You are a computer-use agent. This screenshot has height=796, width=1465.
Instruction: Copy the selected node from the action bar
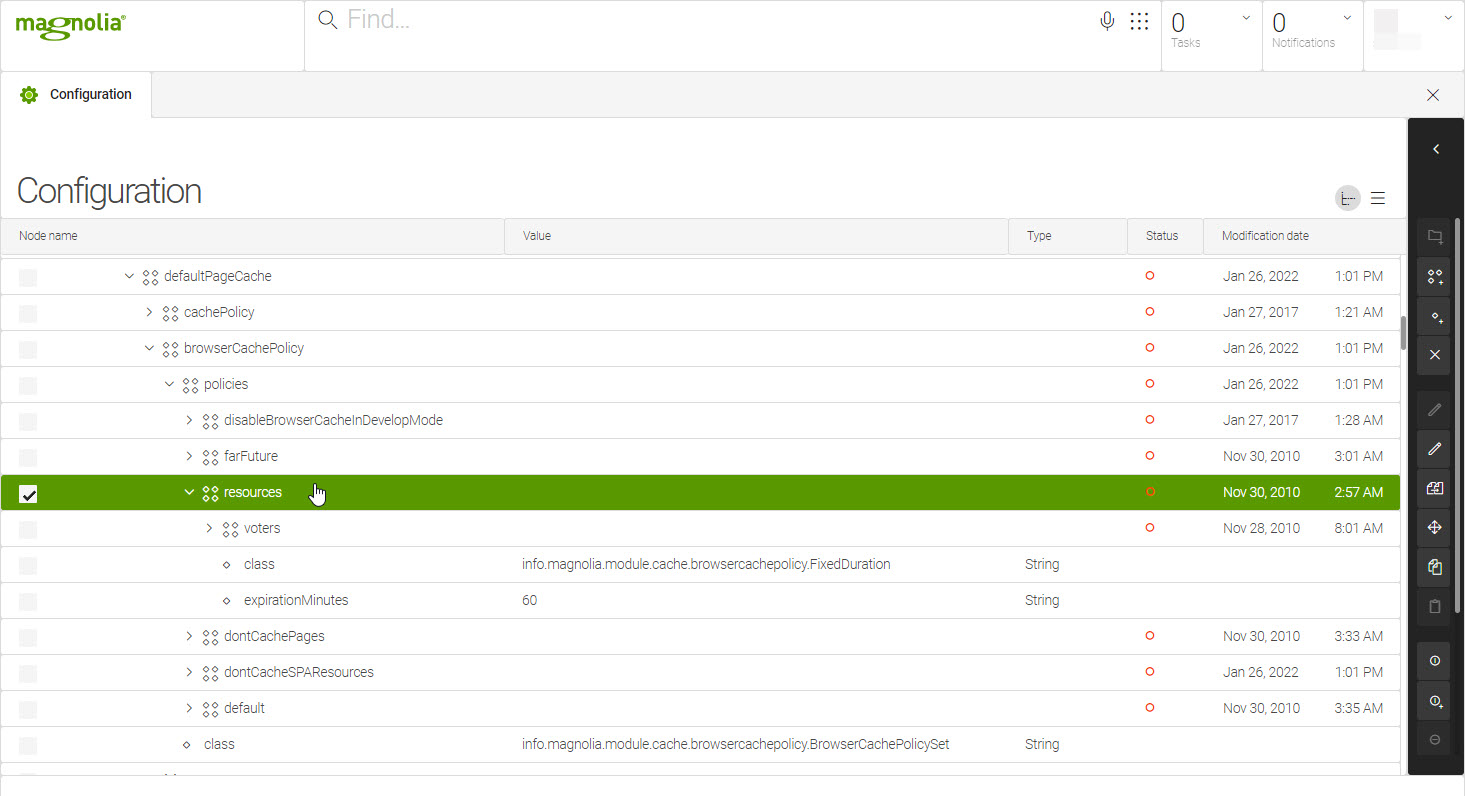pyautogui.click(x=1435, y=567)
